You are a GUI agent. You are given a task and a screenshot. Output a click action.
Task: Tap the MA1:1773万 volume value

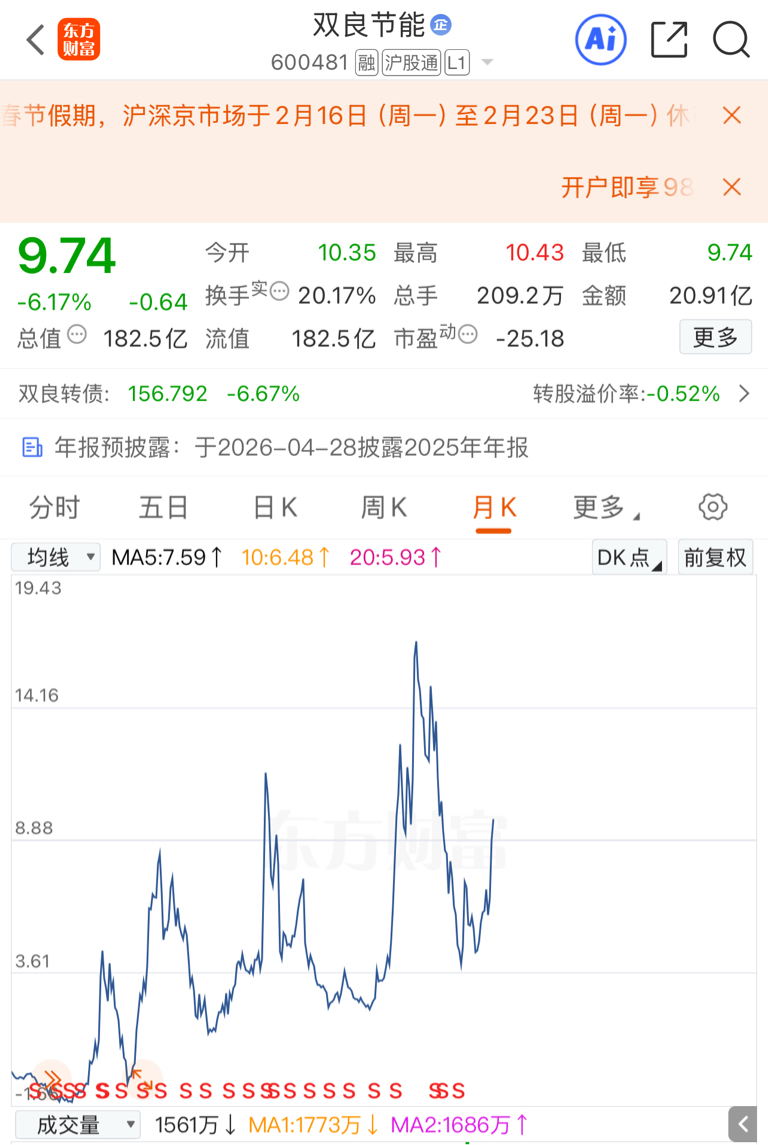click(313, 1125)
